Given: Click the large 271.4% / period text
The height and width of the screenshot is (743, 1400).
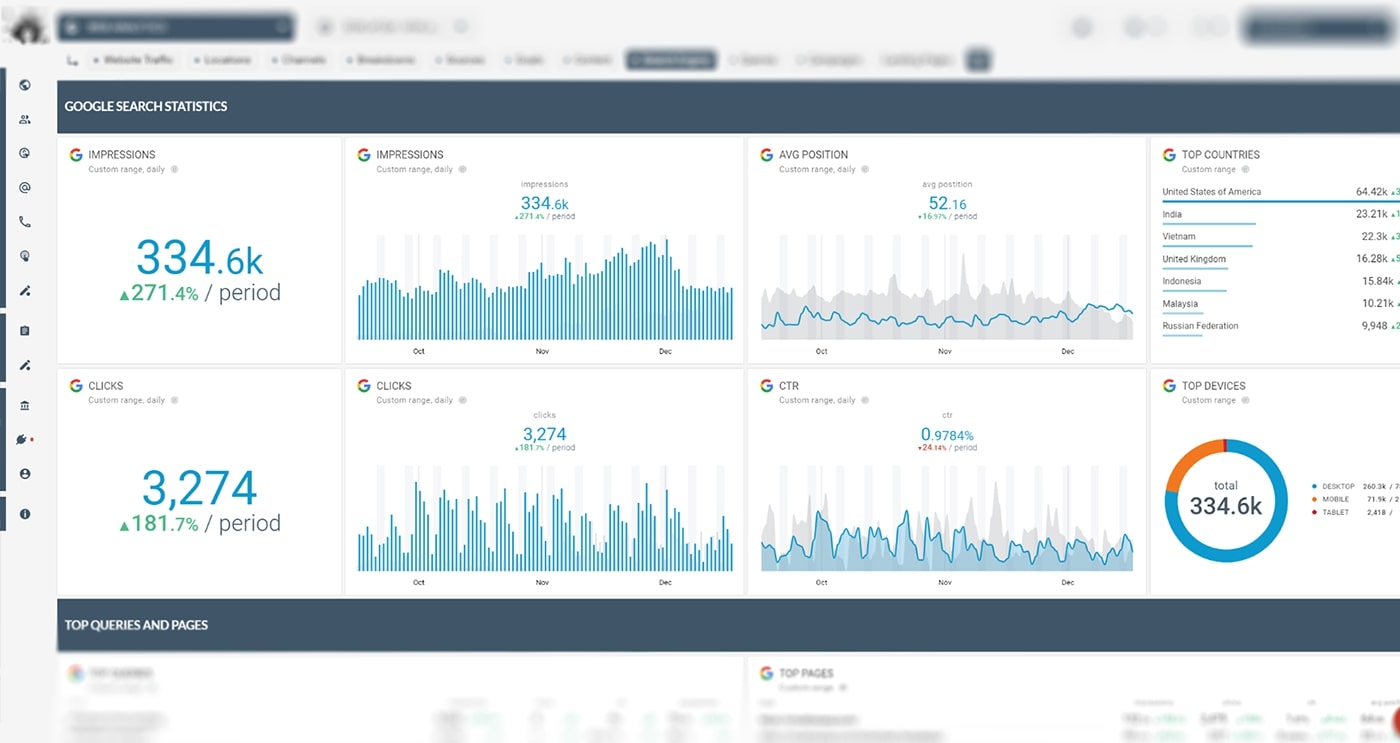Looking at the screenshot, I should click(x=200, y=293).
